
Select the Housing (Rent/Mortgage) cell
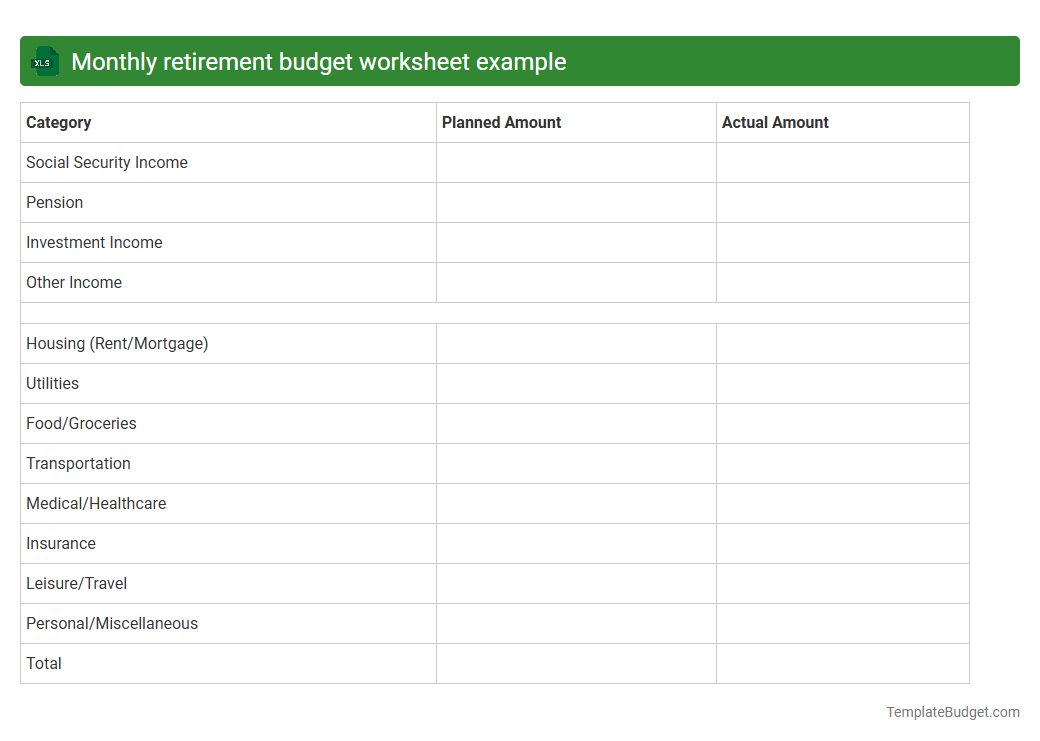tap(117, 343)
